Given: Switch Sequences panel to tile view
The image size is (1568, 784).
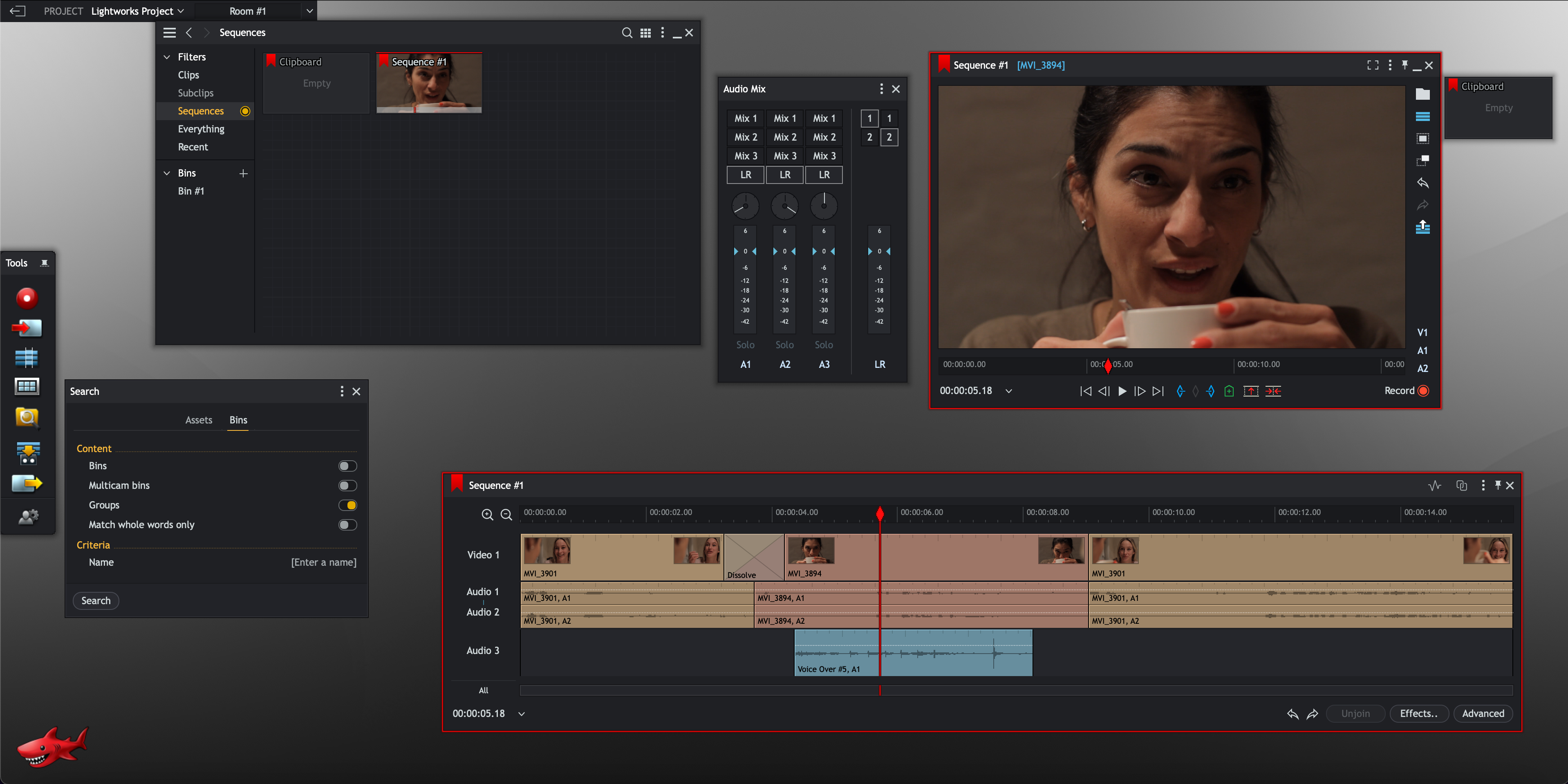Looking at the screenshot, I should [645, 33].
